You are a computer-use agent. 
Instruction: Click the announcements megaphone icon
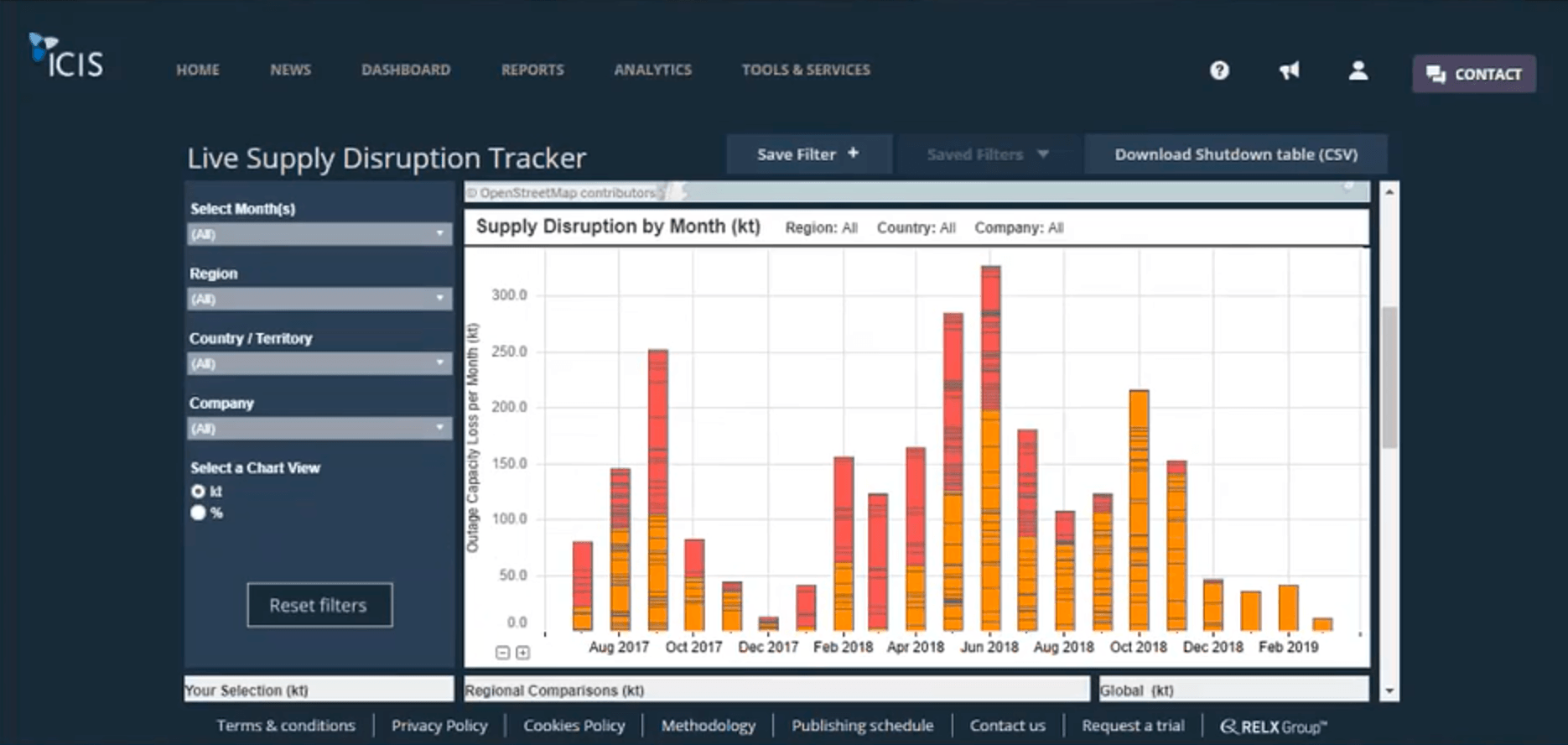[1289, 70]
